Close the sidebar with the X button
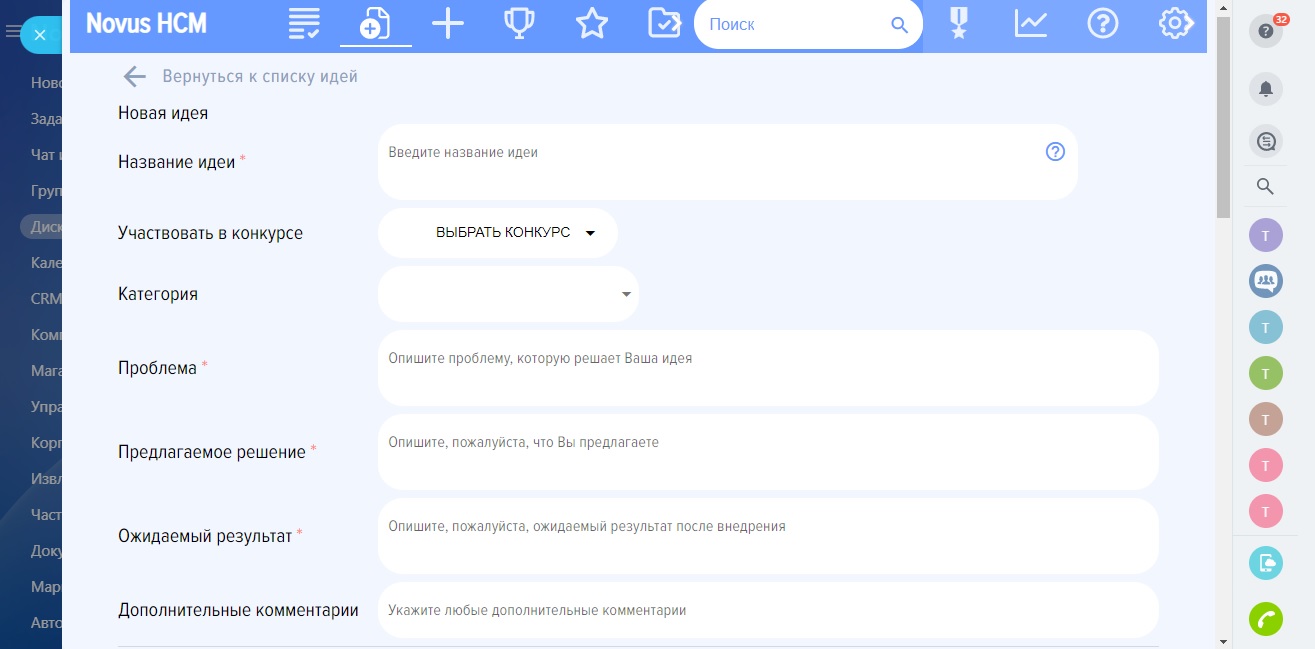The width and height of the screenshot is (1315, 649). (40, 35)
